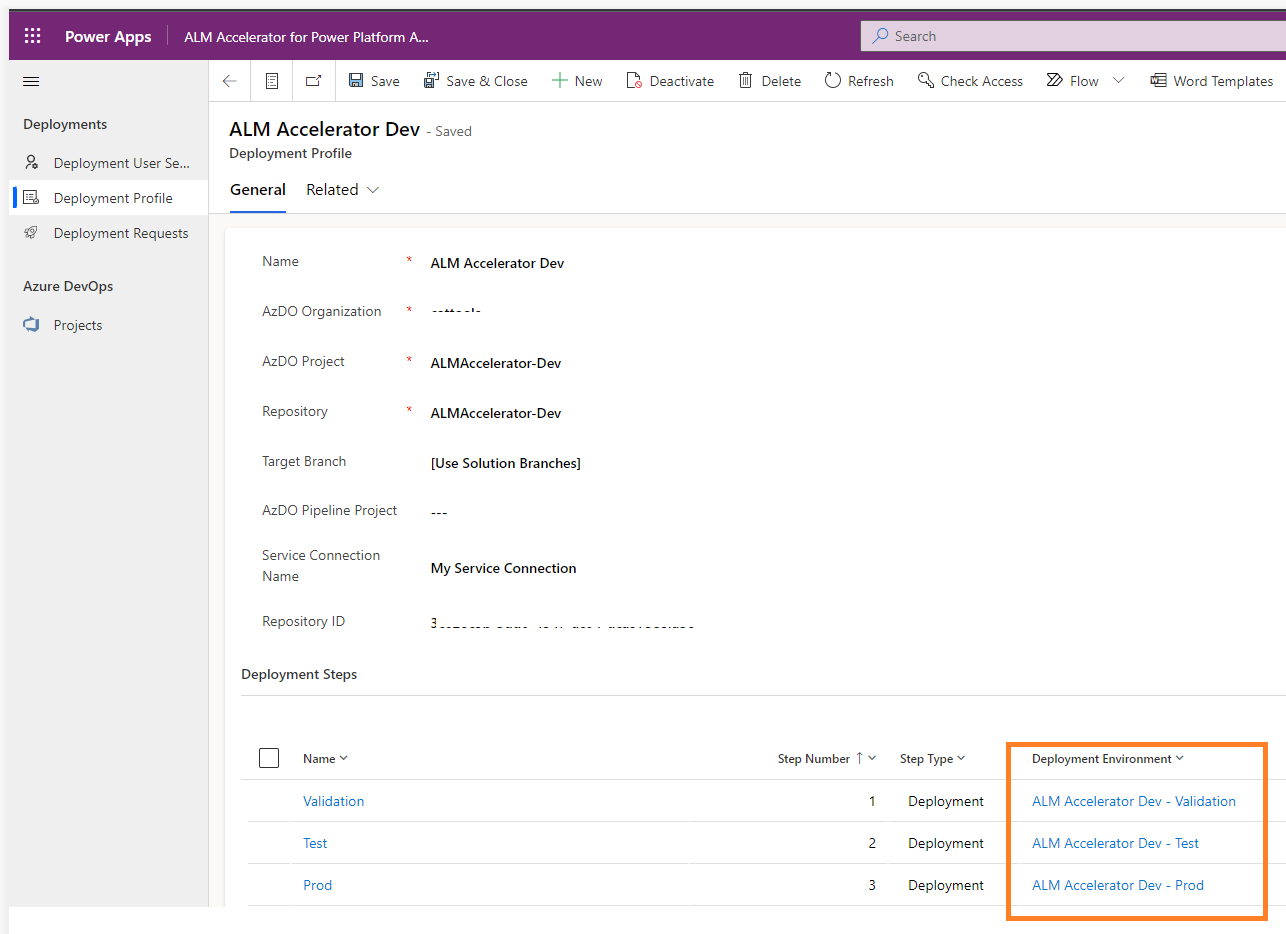Open ALM Accelerator Dev - Prod environment link

[x=1117, y=885]
